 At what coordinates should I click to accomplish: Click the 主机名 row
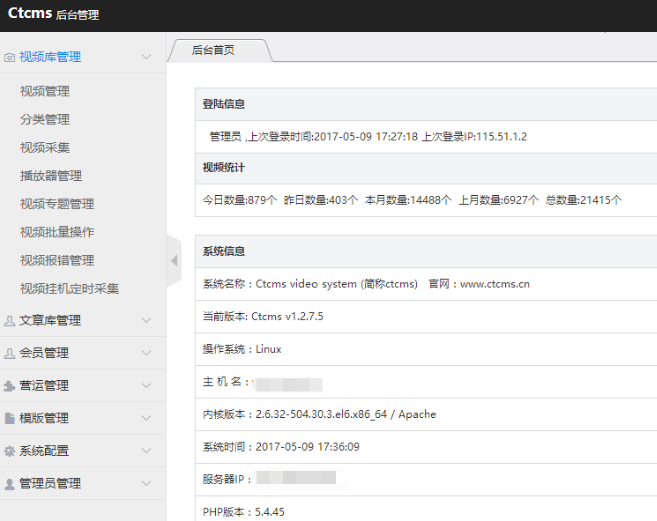pyautogui.click(x=426, y=382)
